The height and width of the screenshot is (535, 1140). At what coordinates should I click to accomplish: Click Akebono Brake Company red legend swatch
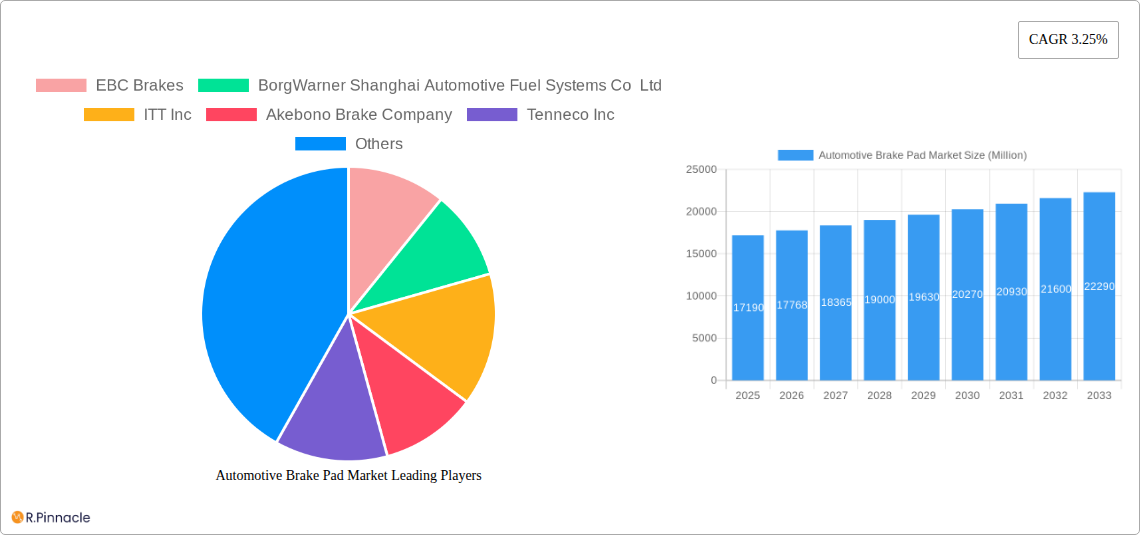click(231, 115)
